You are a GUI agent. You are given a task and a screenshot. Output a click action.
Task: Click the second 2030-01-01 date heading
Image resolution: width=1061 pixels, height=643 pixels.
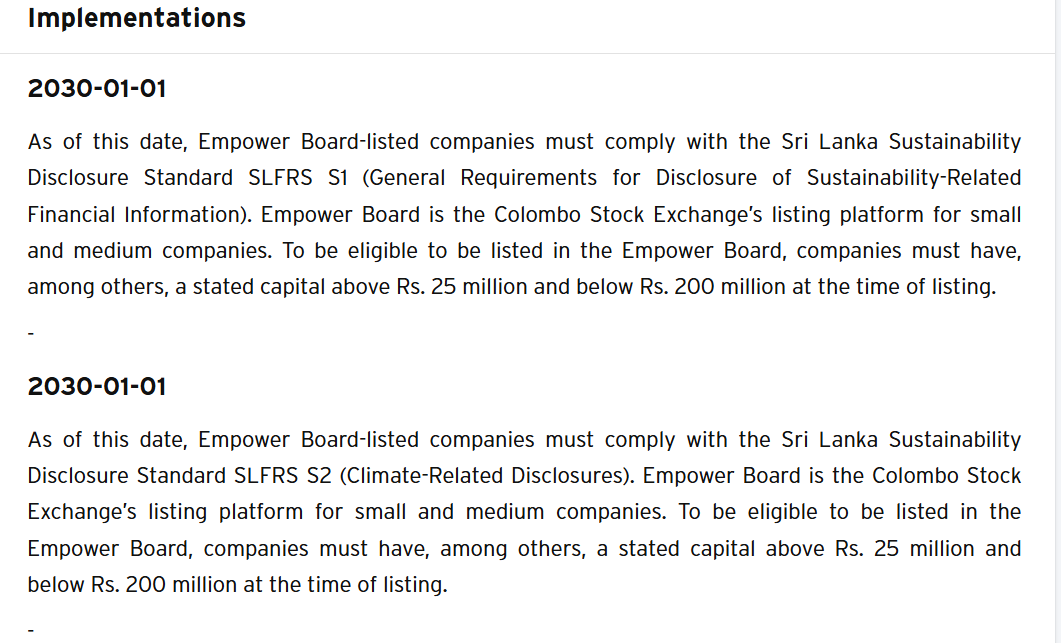point(97,386)
